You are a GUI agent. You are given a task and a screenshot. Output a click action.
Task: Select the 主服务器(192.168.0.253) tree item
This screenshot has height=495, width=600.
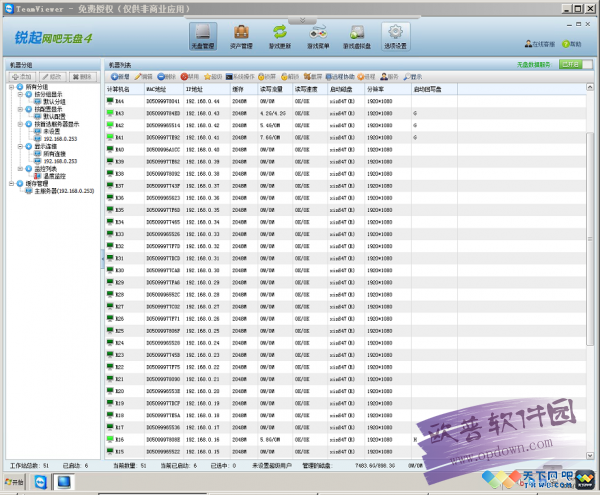64,191
